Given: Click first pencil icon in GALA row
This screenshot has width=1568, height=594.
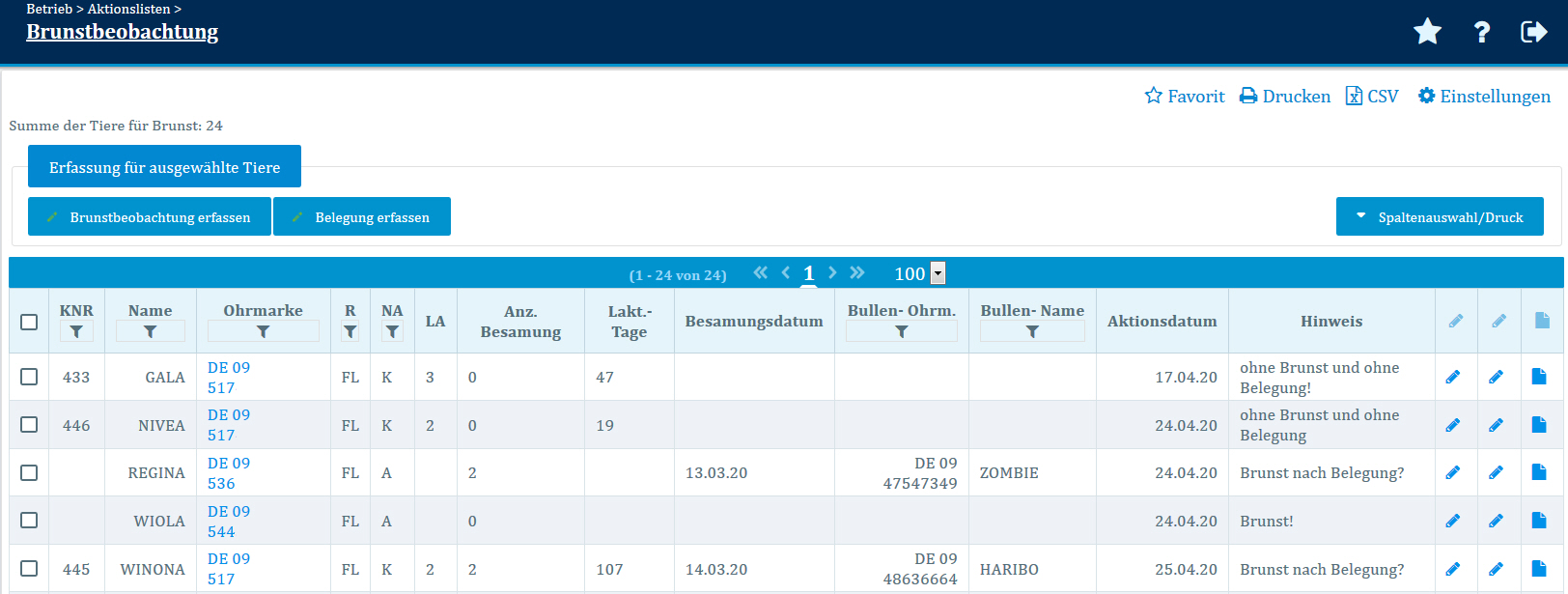Looking at the screenshot, I should click(1453, 377).
